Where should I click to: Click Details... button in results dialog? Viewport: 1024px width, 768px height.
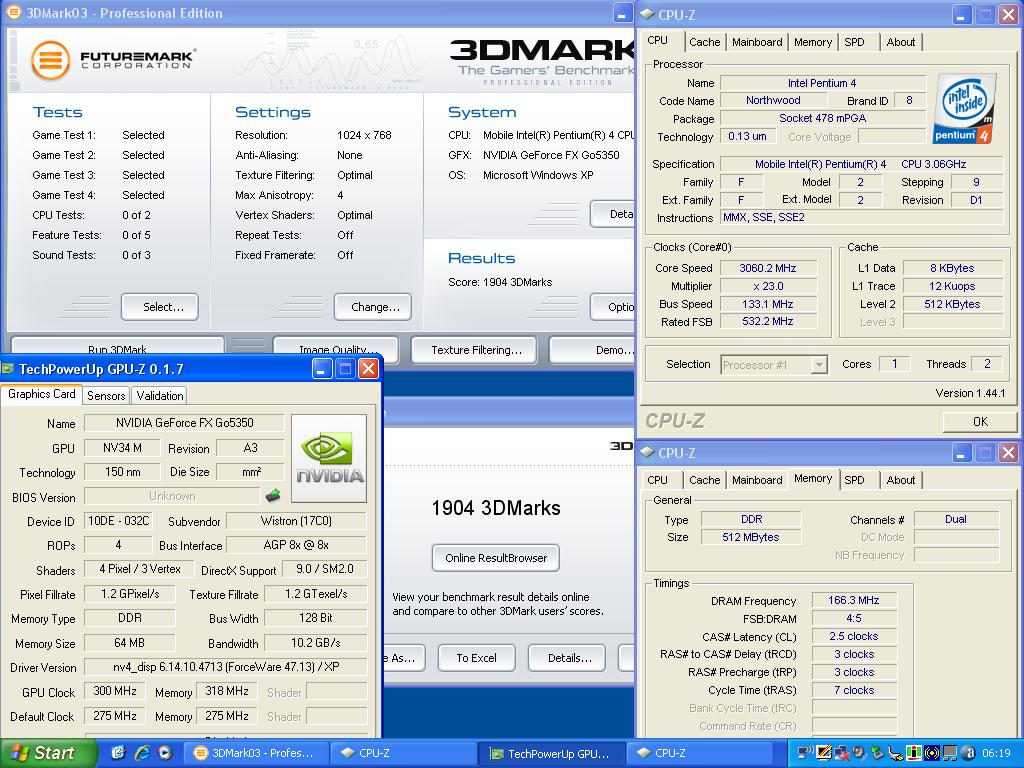coord(567,658)
